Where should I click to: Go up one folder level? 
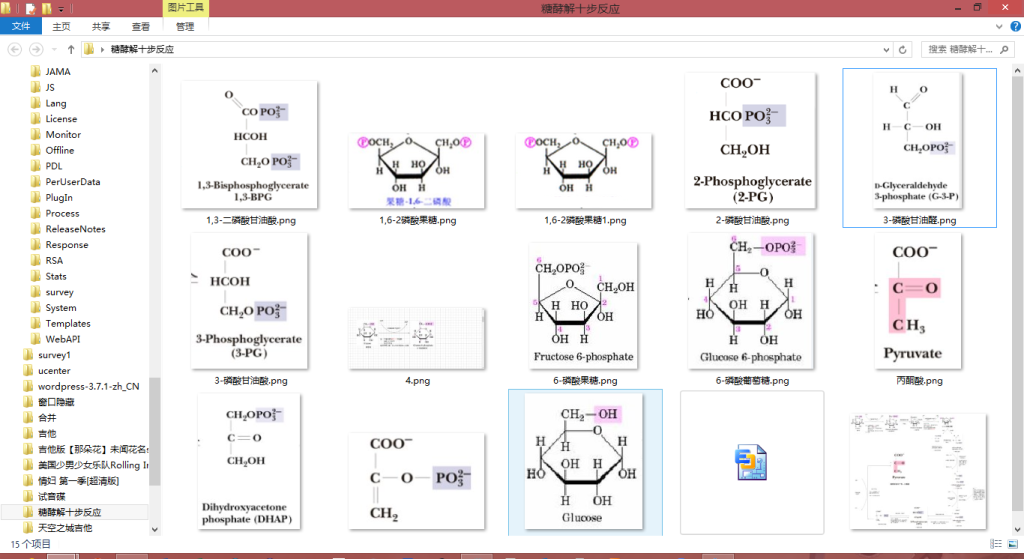tap(71, 48)
